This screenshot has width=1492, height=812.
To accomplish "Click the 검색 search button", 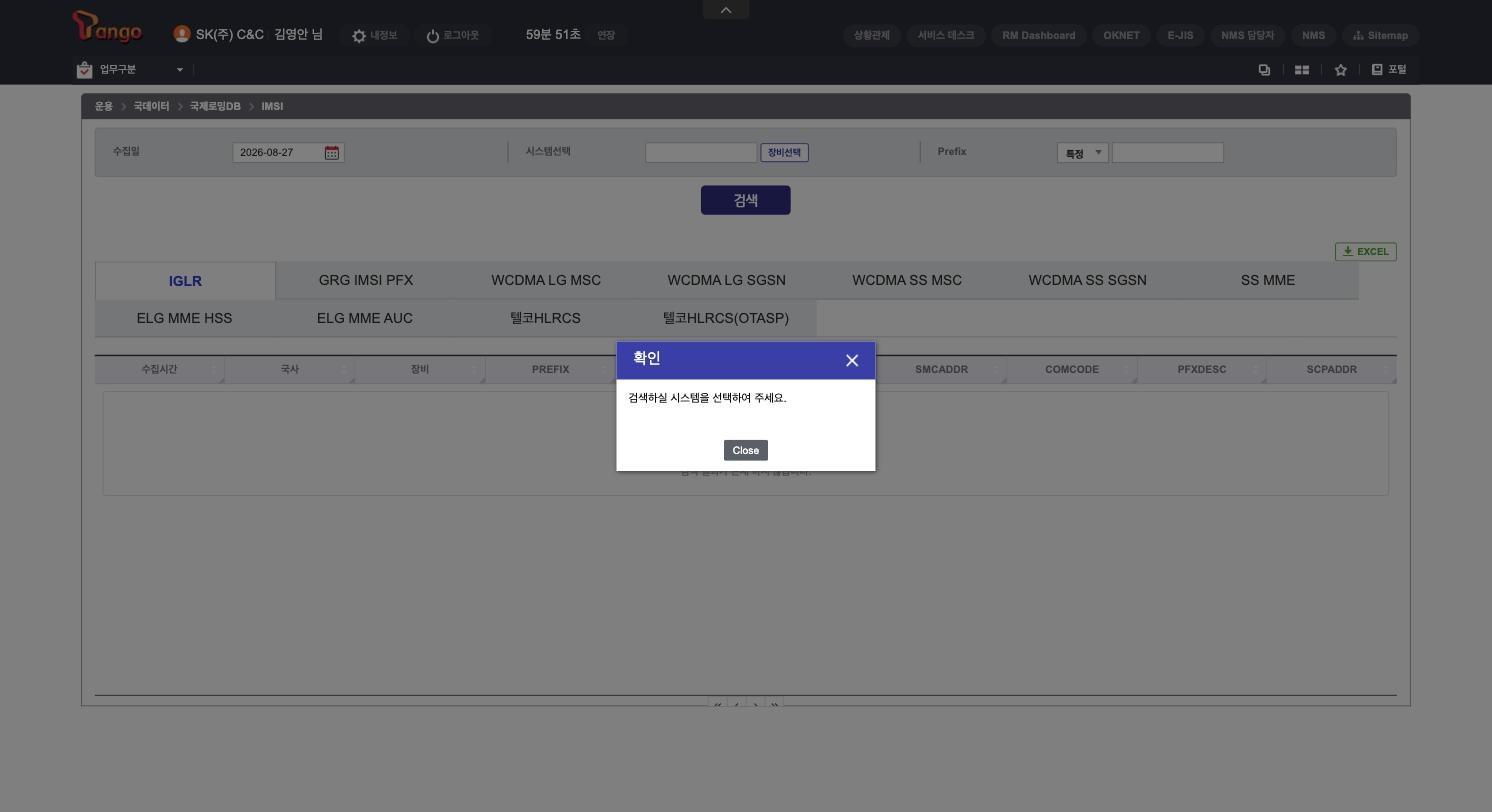I will [x=746, y=200].
